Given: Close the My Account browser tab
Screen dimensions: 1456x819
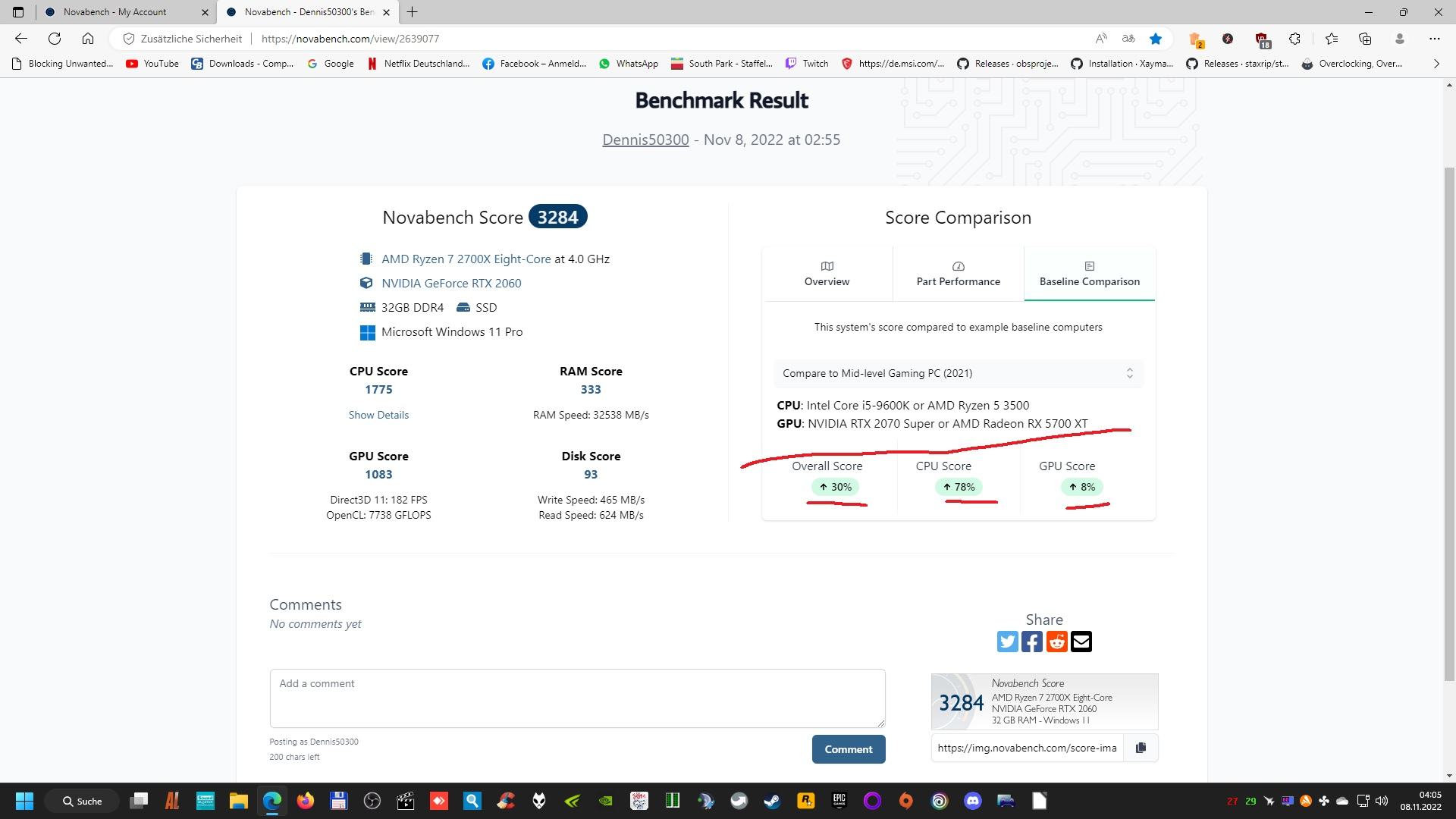Looking at the screenshot, I should 205,12.
